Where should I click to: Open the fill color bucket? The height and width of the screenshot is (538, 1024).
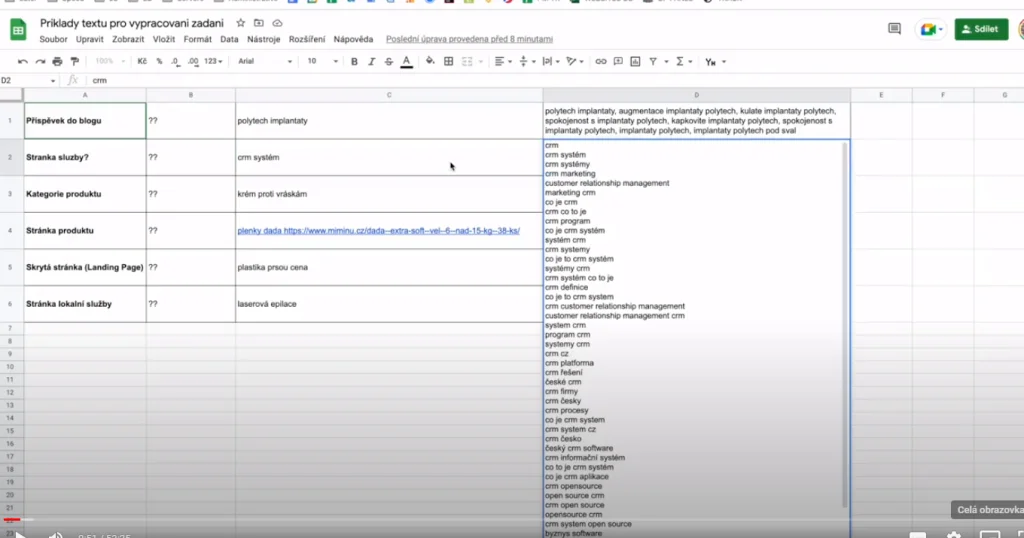point(430,62)
